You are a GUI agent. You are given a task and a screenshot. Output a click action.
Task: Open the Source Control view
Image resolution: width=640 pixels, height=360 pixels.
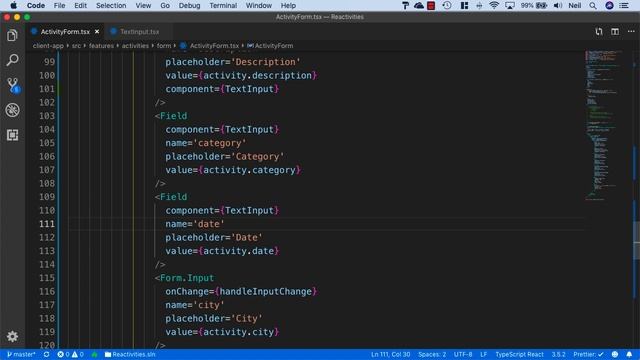pos(13,85)
